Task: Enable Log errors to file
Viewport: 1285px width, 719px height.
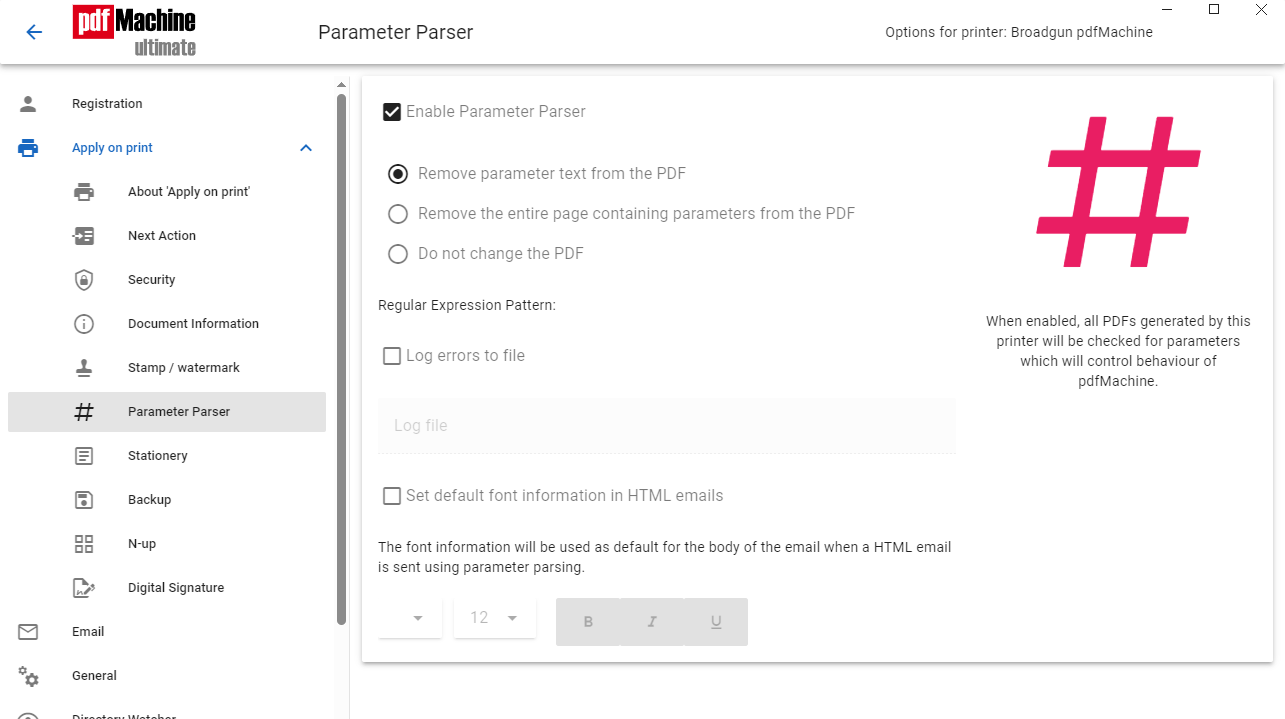Action: pyautogui.click(x=392, y=356)
